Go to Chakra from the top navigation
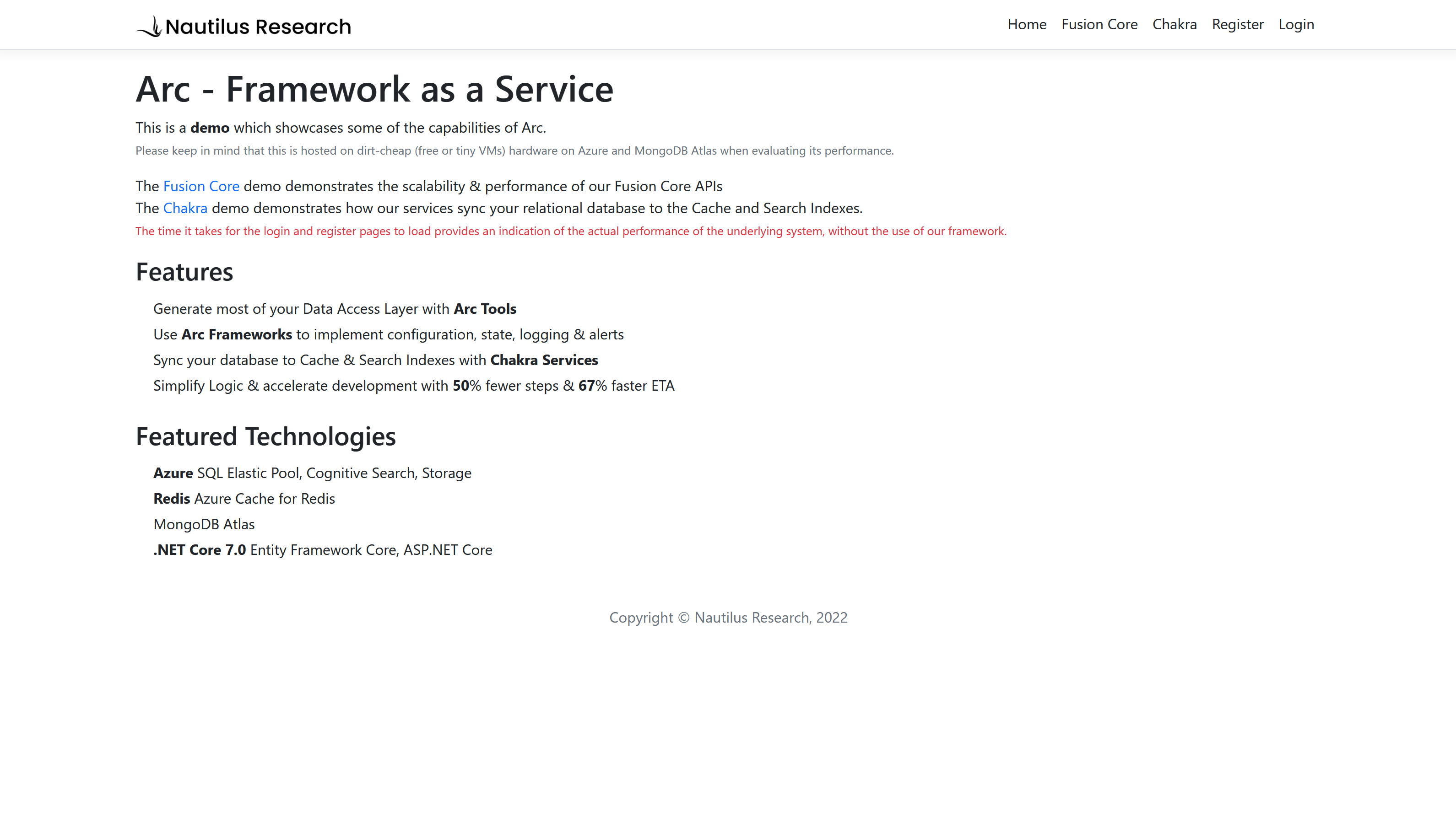Image resolution: width=1456 pixels, height=839 pixels. pos(1174,24)
